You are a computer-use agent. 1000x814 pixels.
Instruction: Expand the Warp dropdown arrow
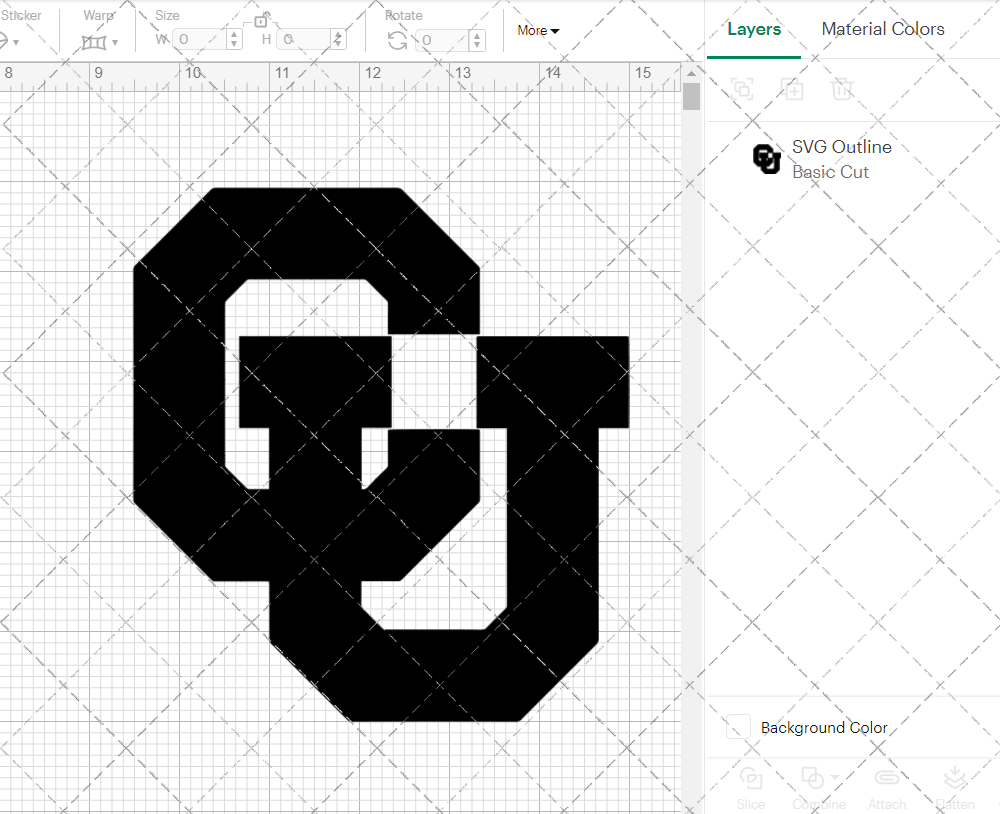pos(115,43)
